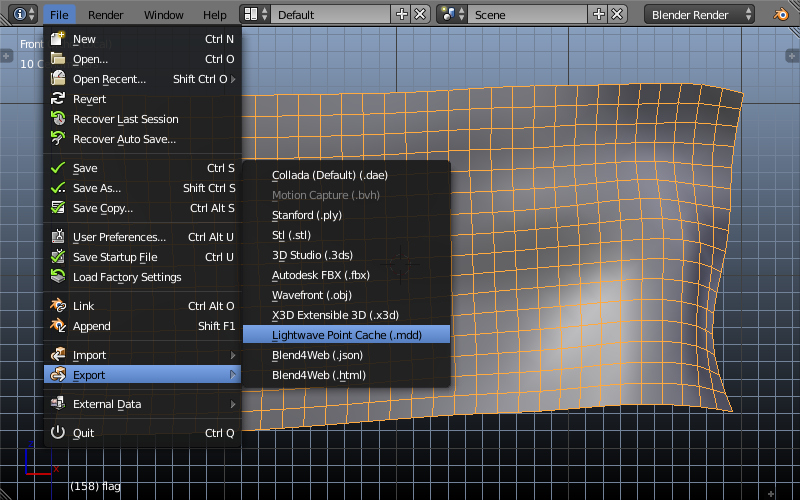
Task: Click the Info editor type icon
Action: 23,14
